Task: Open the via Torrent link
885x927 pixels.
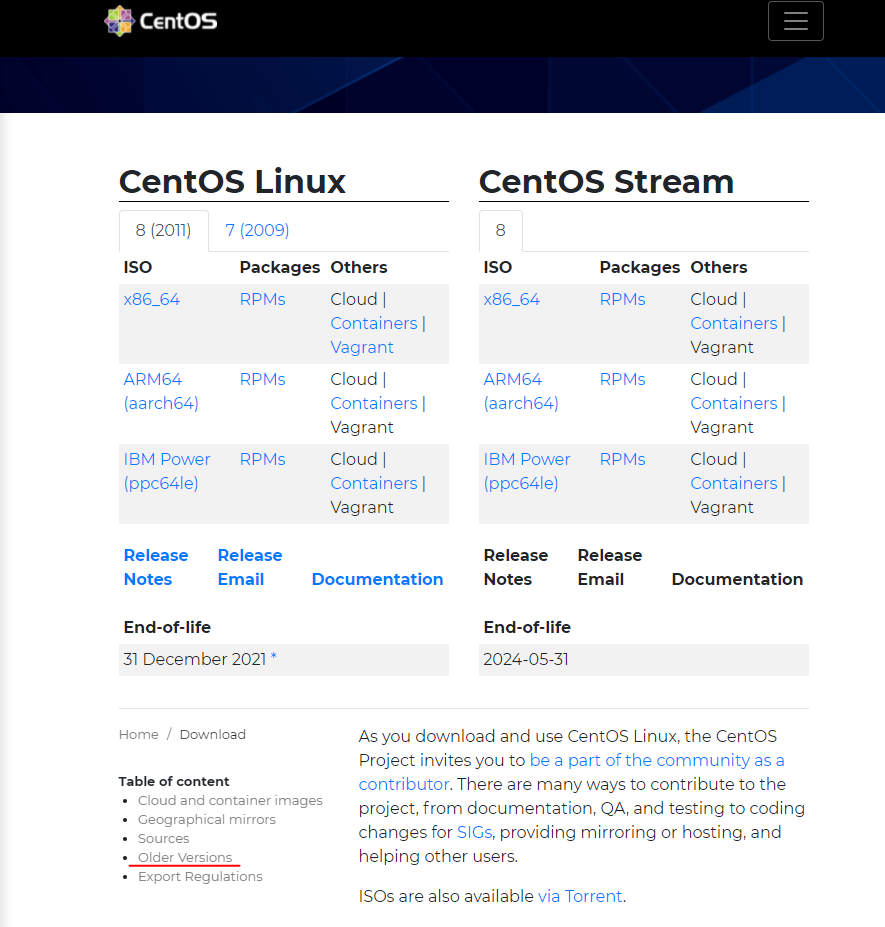Action: pos(580,896)
